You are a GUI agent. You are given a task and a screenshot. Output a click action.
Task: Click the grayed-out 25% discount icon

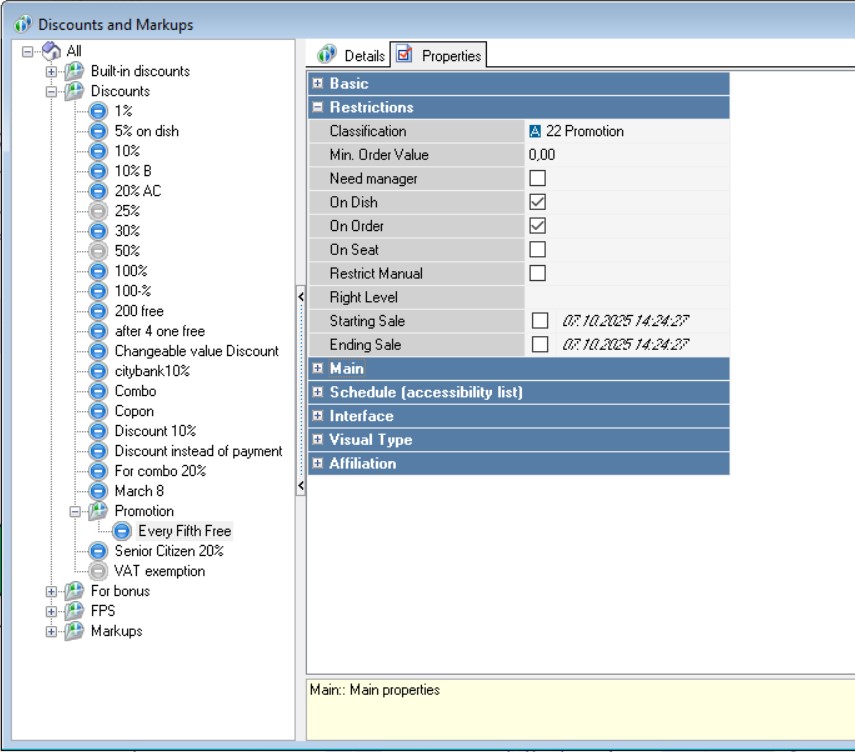pos(98,211)
